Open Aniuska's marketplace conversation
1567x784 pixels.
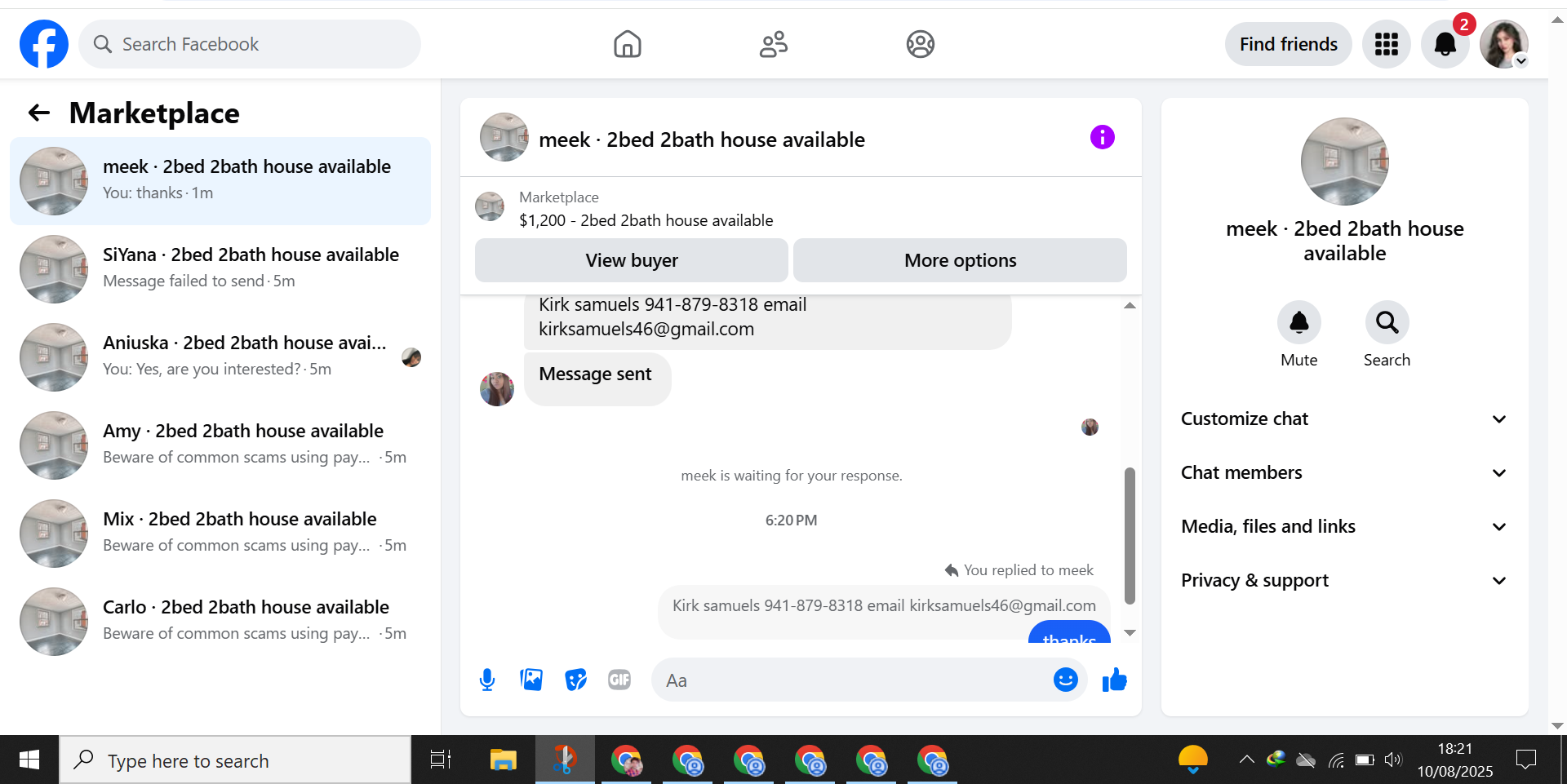click(x=220, y=357)
